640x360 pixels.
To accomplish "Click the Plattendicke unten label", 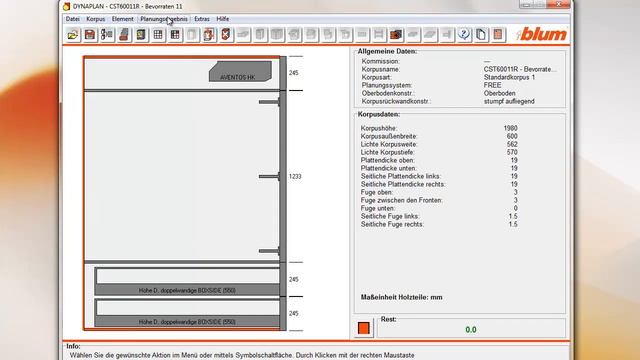I will coord(389,168).
